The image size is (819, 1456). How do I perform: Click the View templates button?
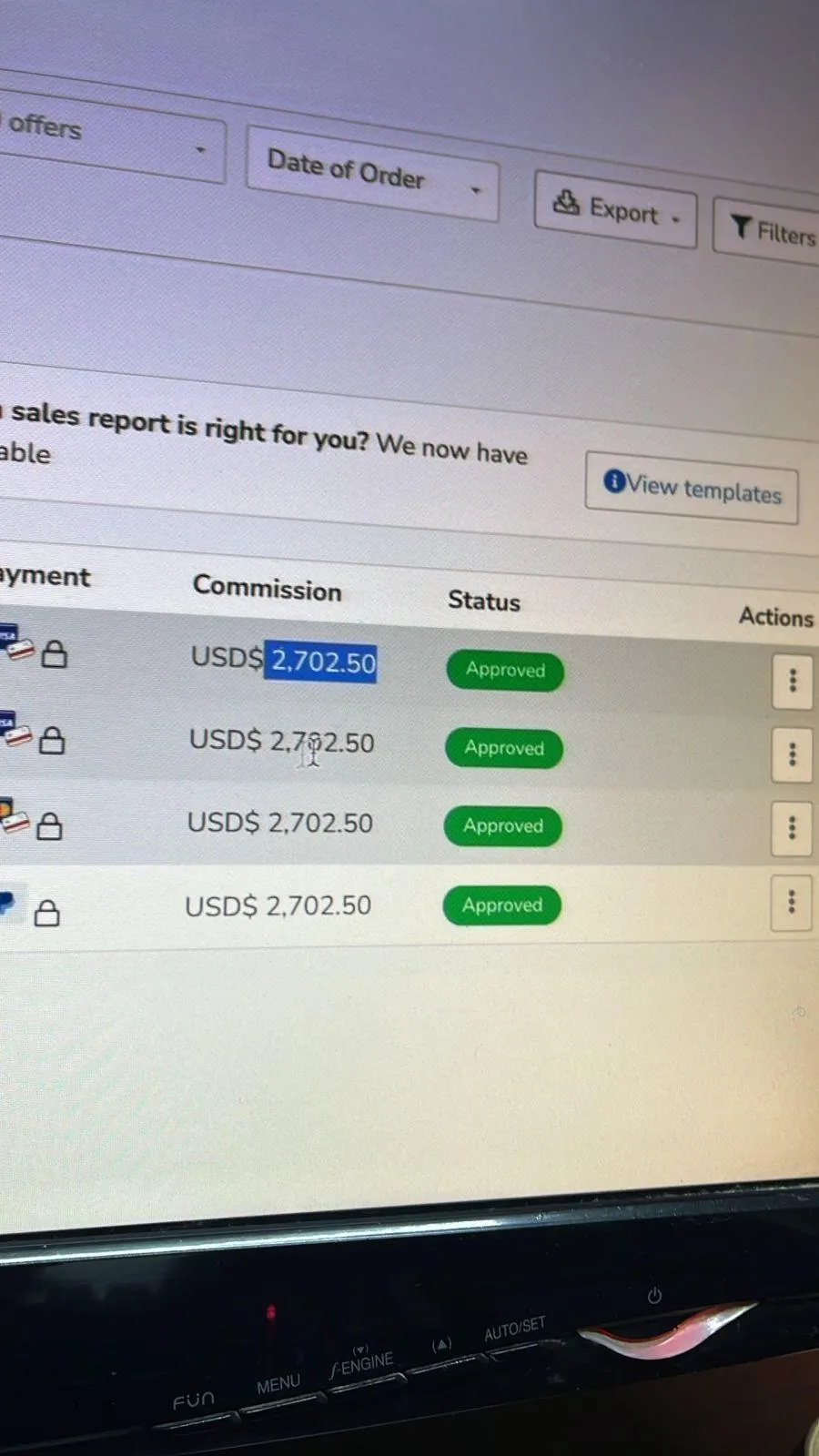click(x=692, y=488)
